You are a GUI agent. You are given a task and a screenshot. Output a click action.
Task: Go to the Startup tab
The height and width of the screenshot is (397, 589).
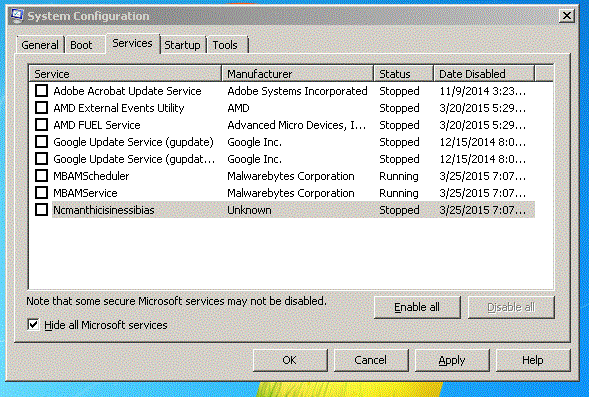(x=182, y=45)
